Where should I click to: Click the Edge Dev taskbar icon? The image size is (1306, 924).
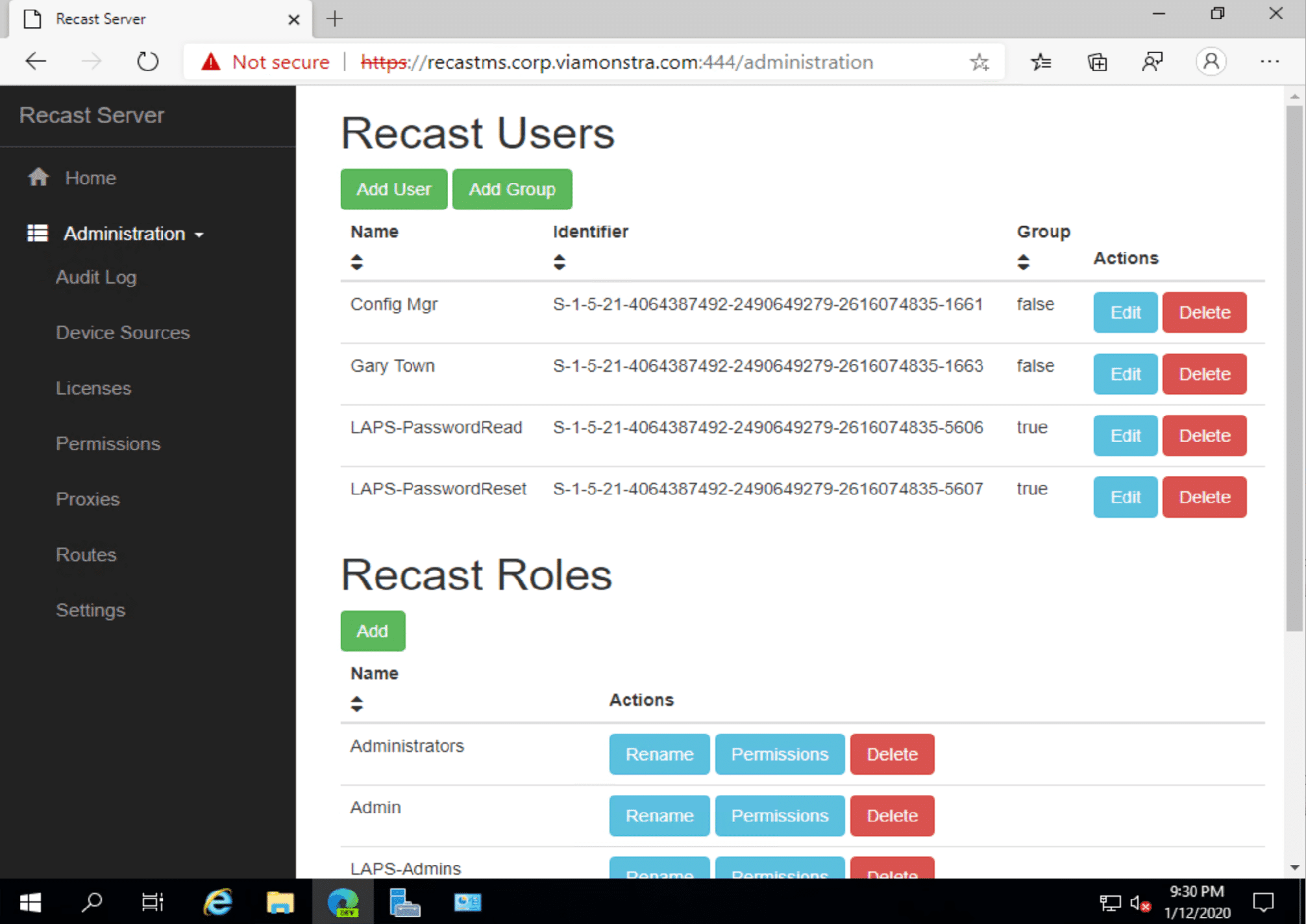(x=343, y=902)
